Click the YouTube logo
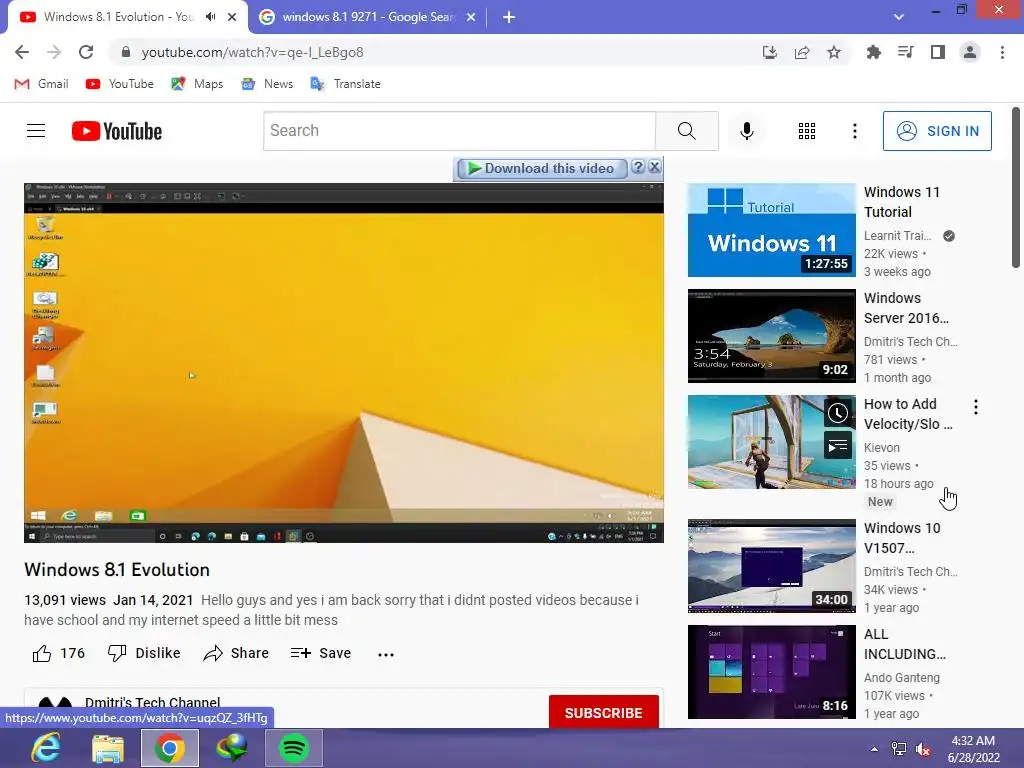The width and height of the screenshot is (1024, 768). coord(117,131)
